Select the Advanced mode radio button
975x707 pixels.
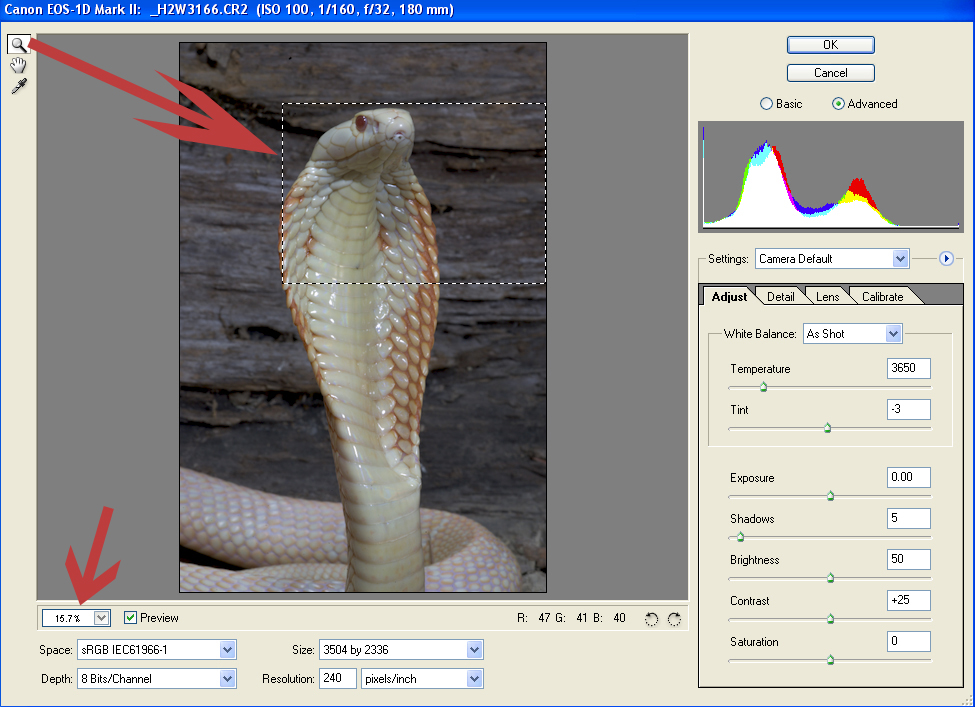click(838, 103)
